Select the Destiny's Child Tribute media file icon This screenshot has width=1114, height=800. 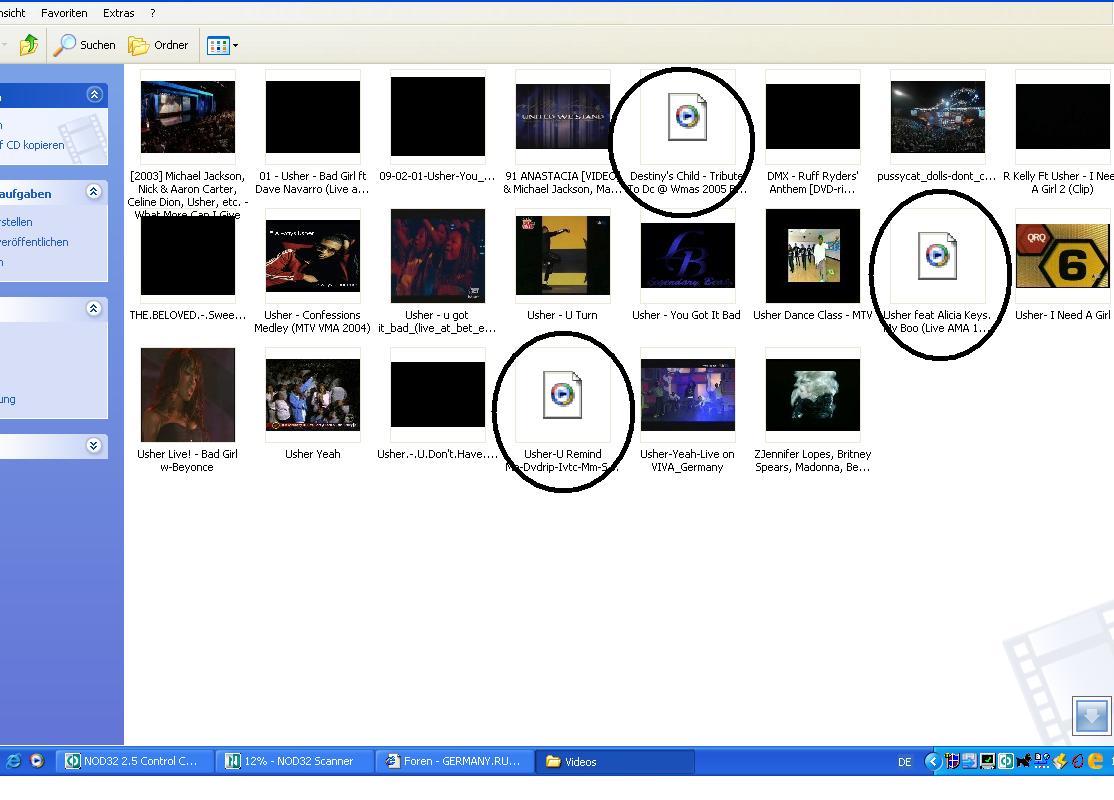688,117
